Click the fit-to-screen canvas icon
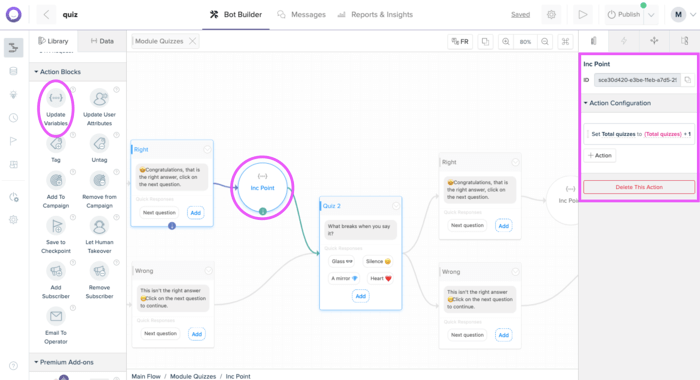This screenshot has width=700, height=380. (565, 42)
